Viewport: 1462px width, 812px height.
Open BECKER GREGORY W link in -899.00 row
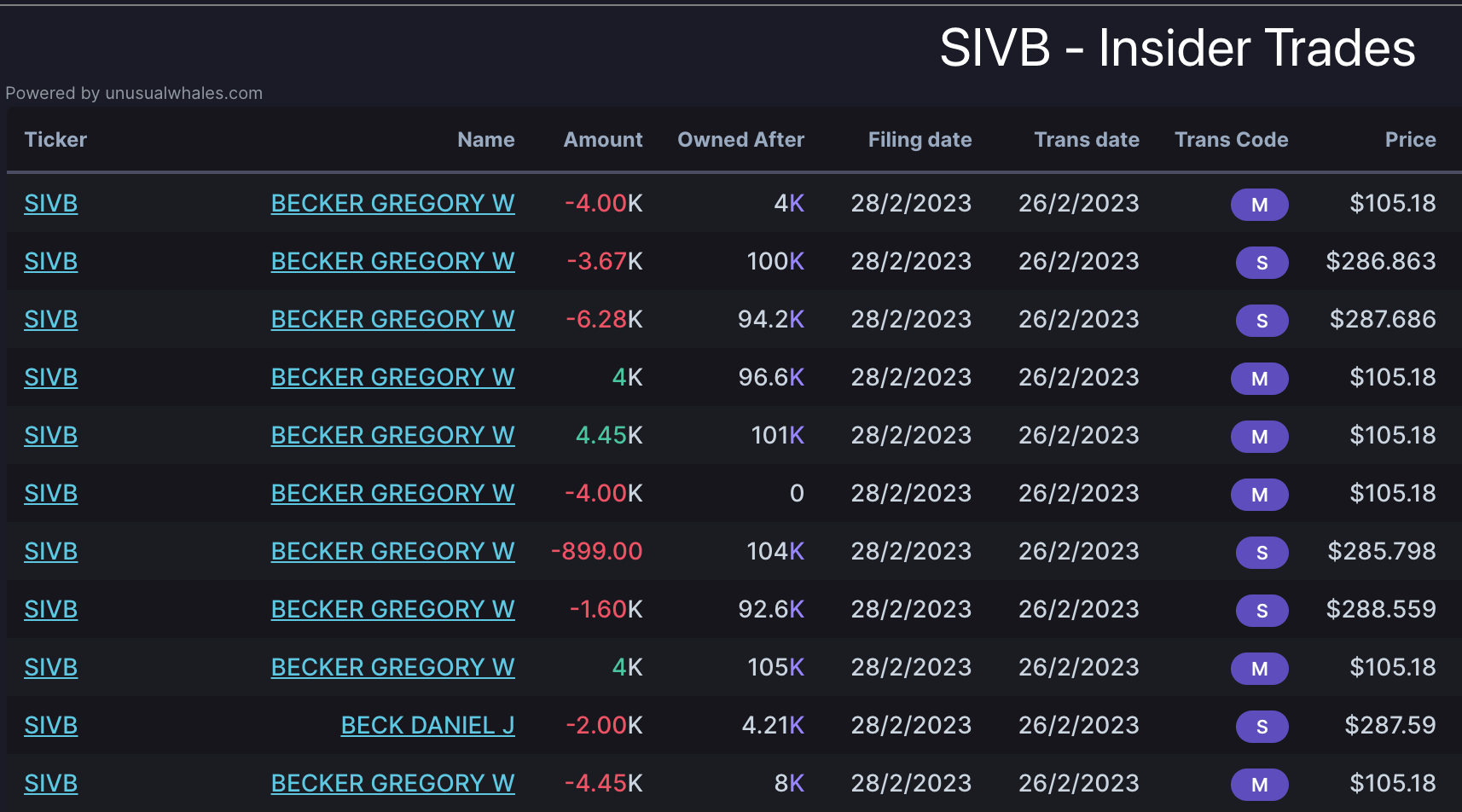click(x=392, y=551)
